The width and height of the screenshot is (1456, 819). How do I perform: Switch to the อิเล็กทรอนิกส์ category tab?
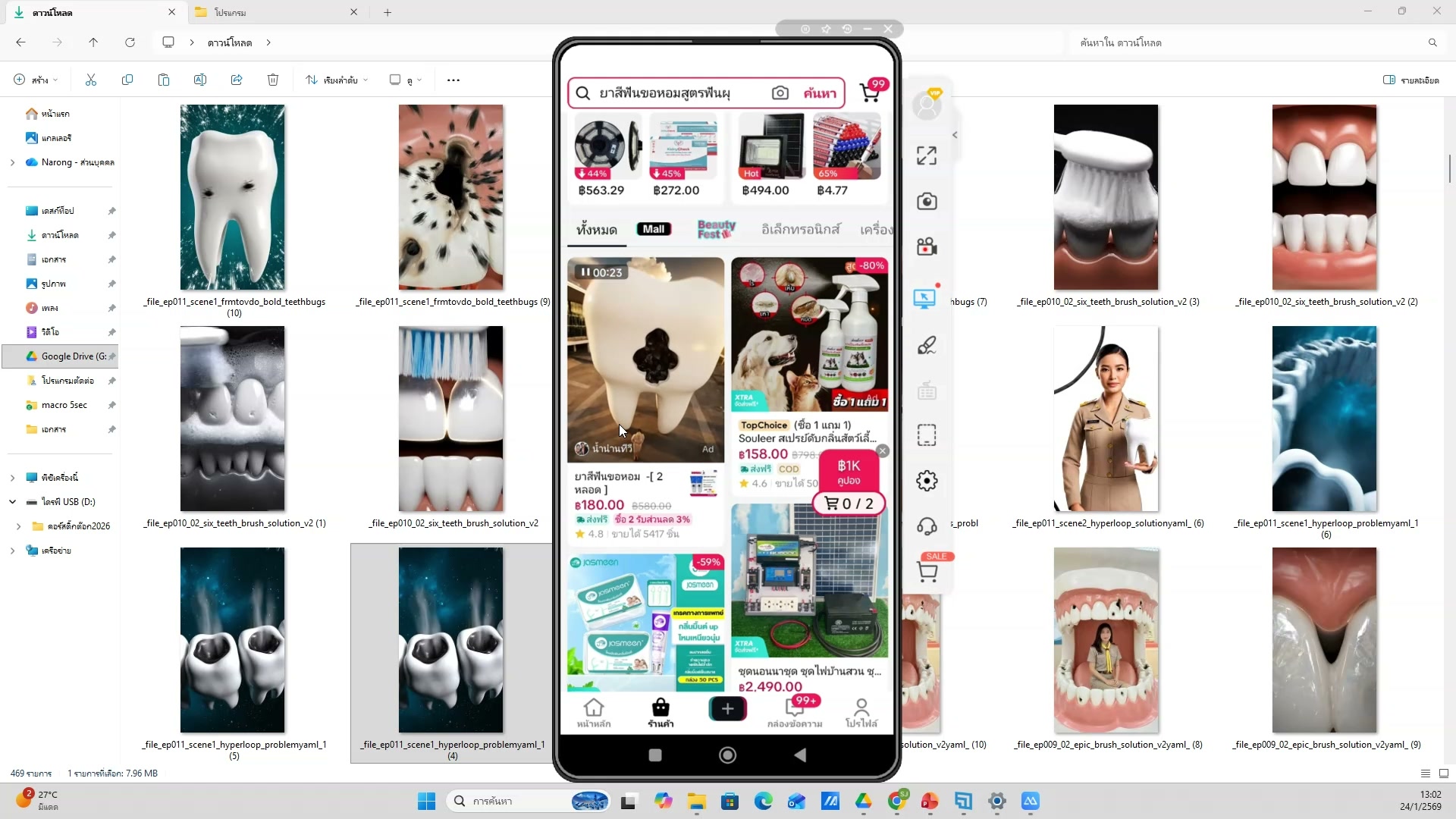[800, 229]
